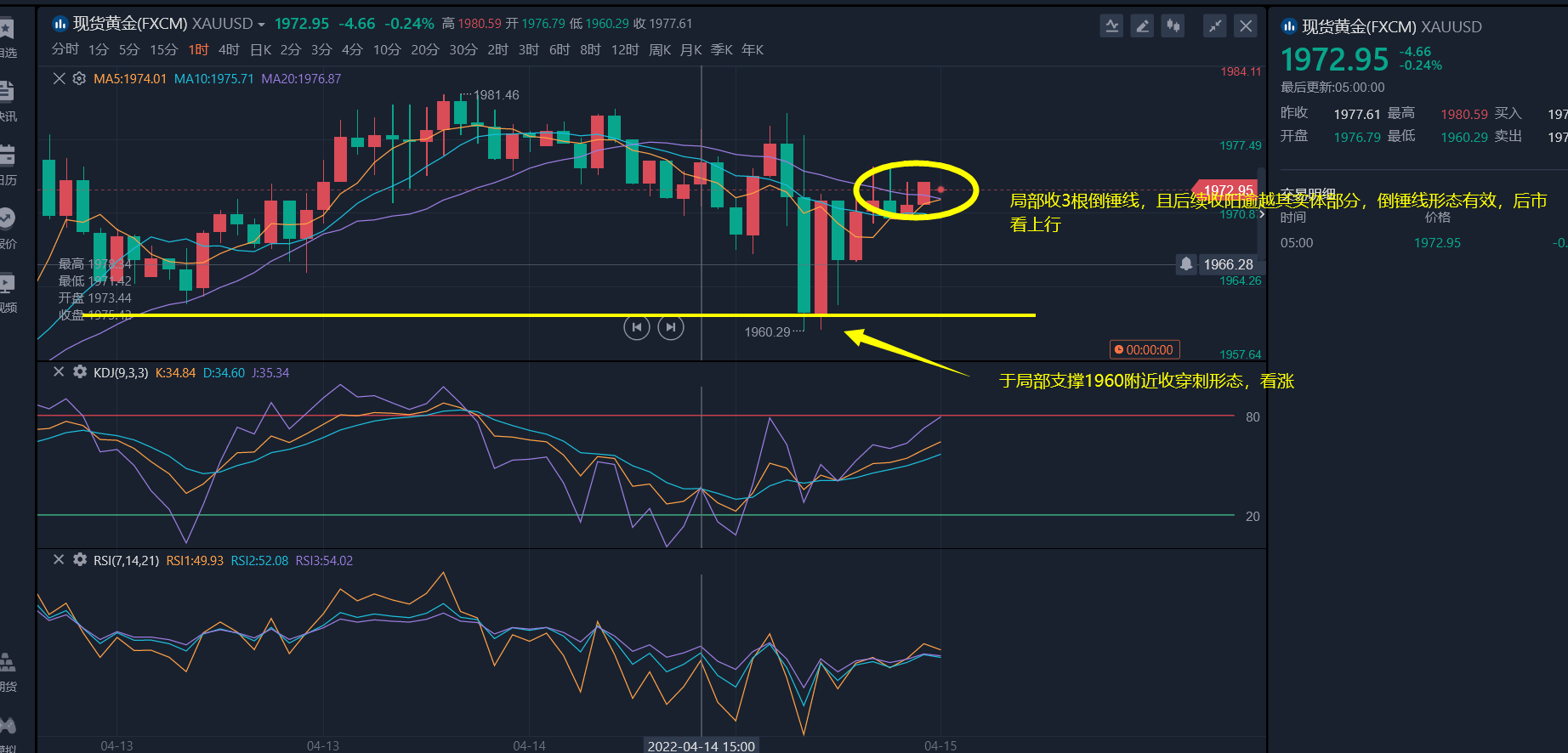Select the 15分 timeframe tab

pos(163,50)
